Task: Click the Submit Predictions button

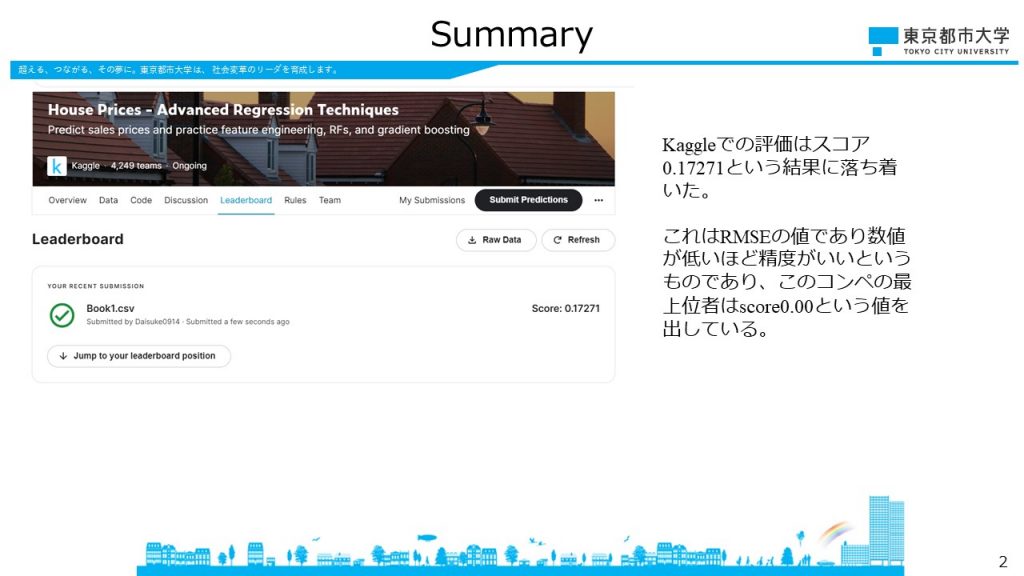Action: tap(528, 200)
